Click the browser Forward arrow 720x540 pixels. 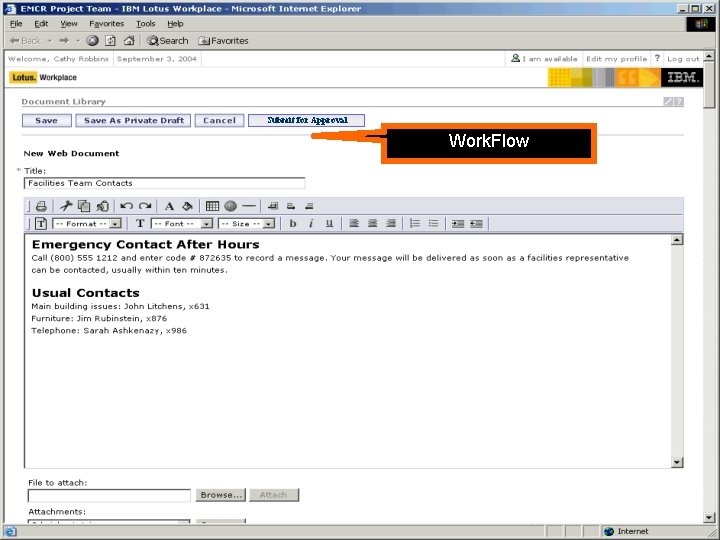point(64,41)
